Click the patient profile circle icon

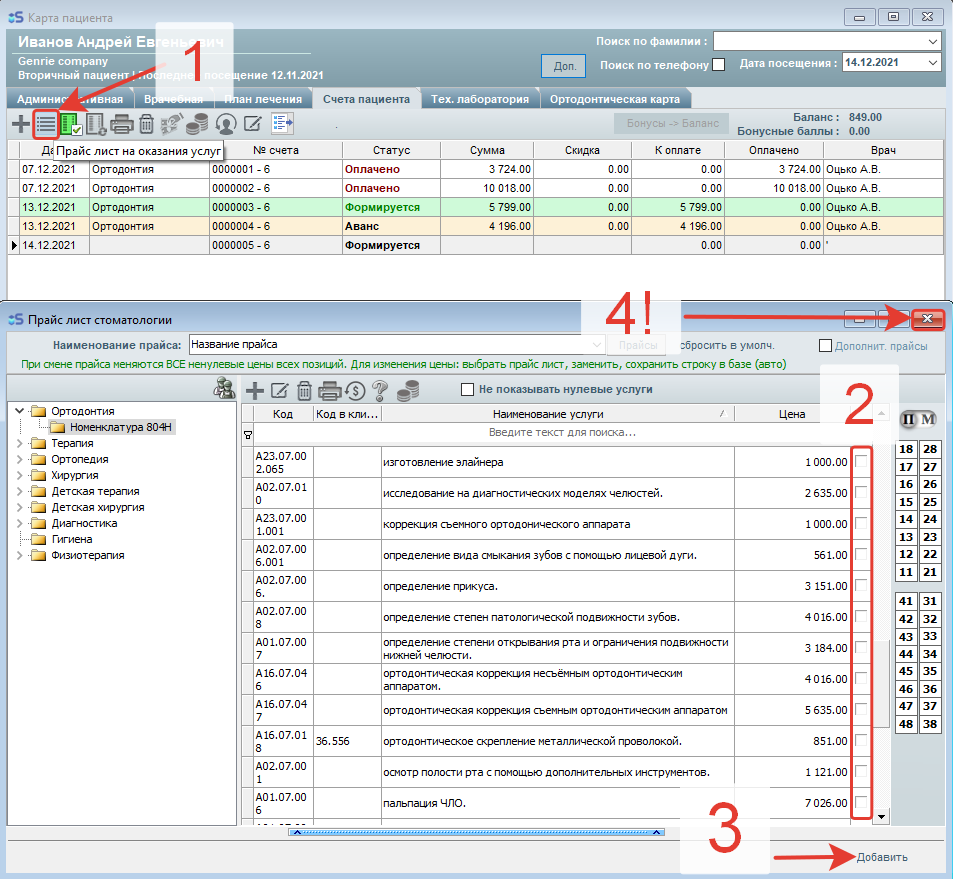click(x=225, y=124)
